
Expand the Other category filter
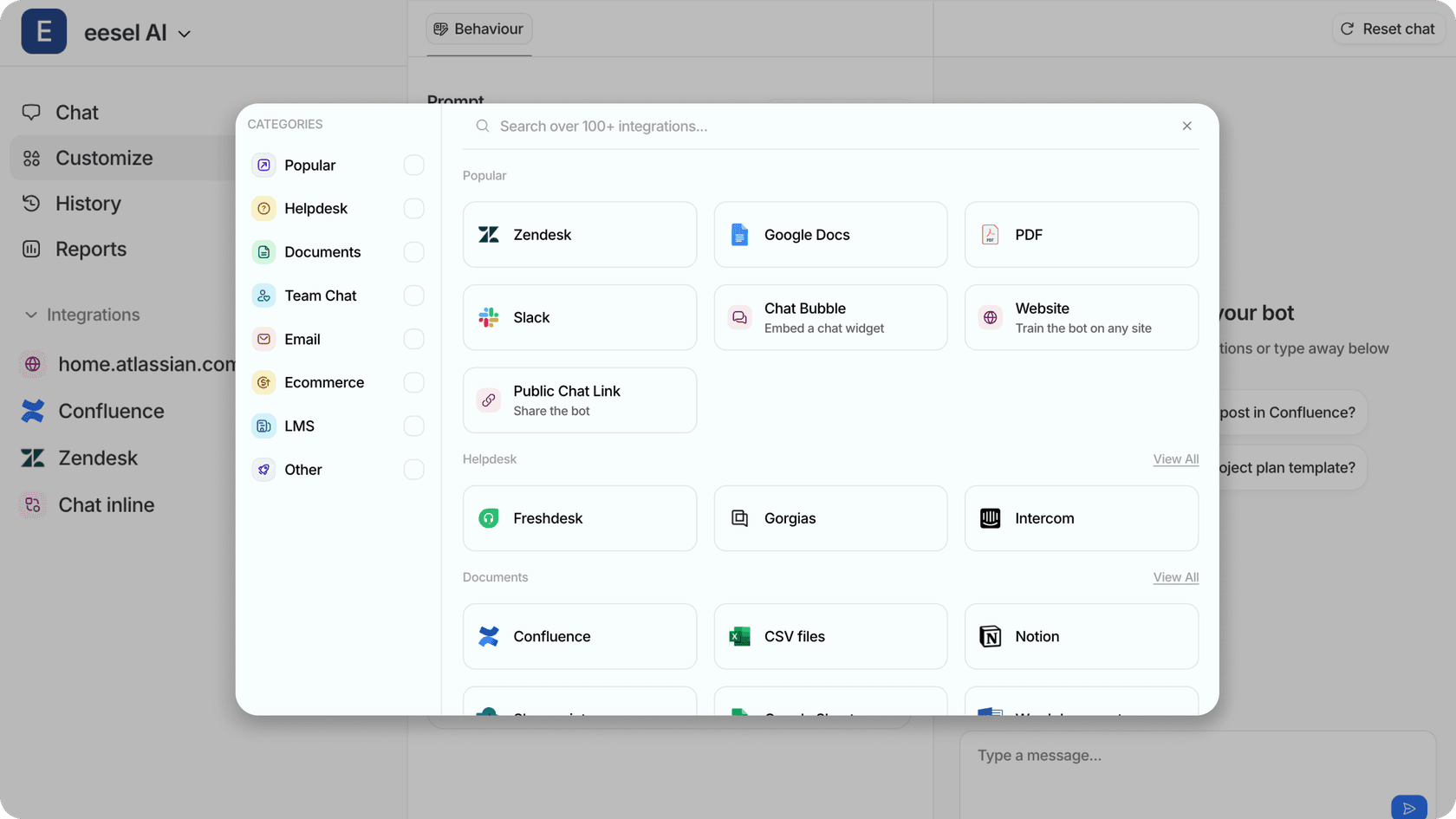[x=413, y=469]
